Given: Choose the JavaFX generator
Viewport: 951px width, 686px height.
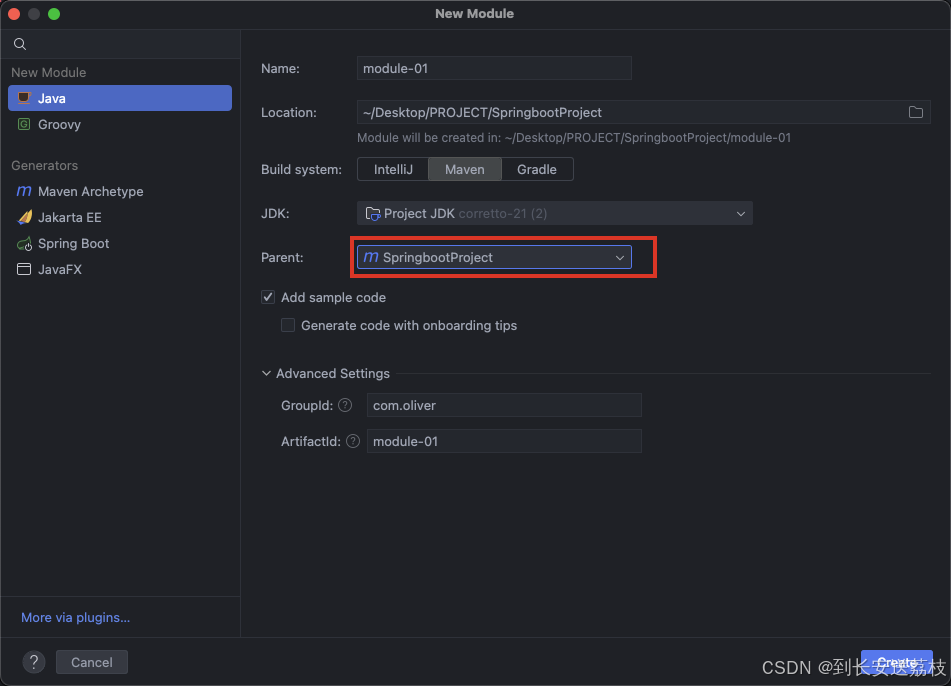Looking at the screenshot, I should click(x=120, y=269).
